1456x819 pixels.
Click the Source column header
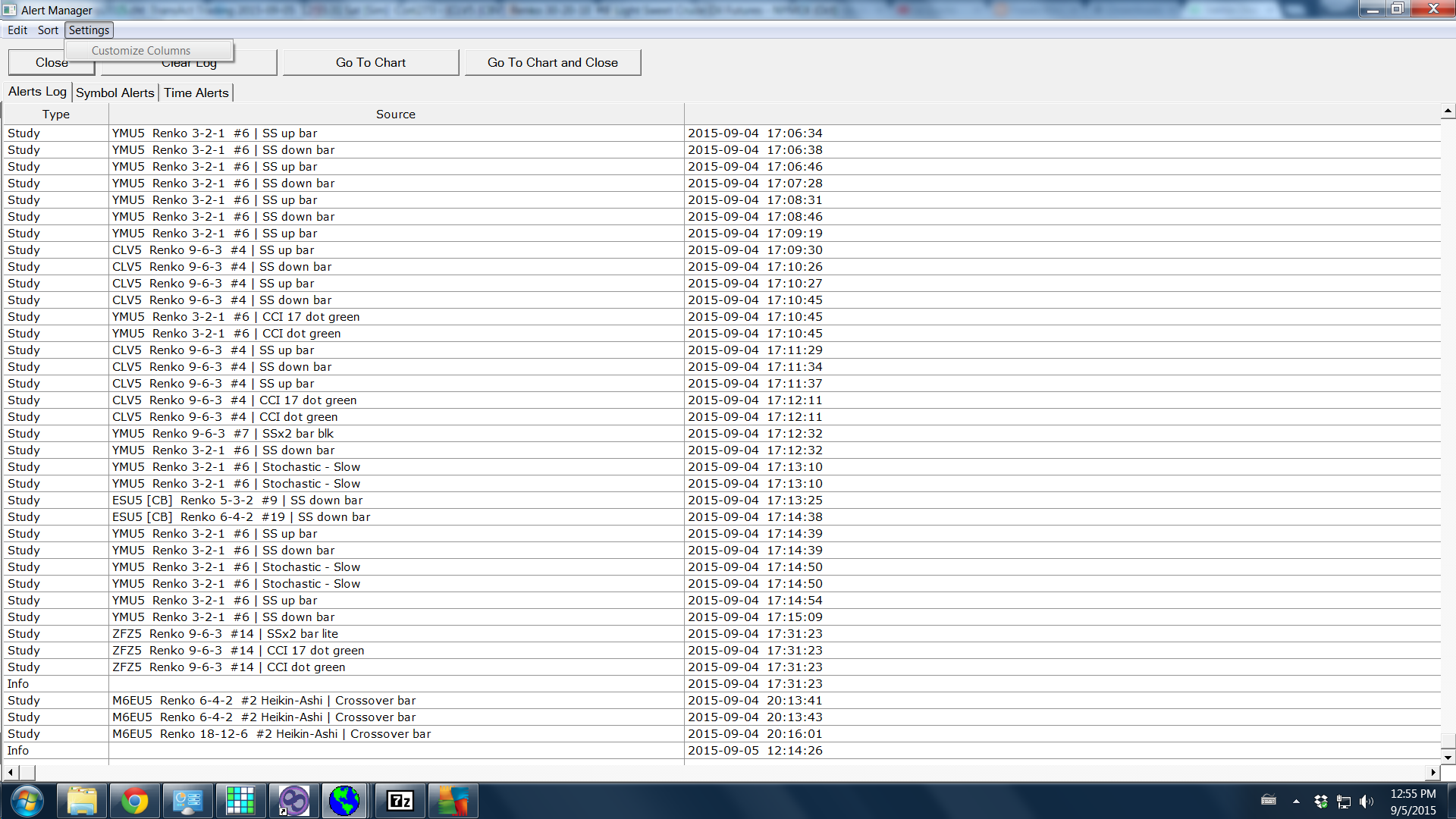pyautogui.click(x=396, y=115)
